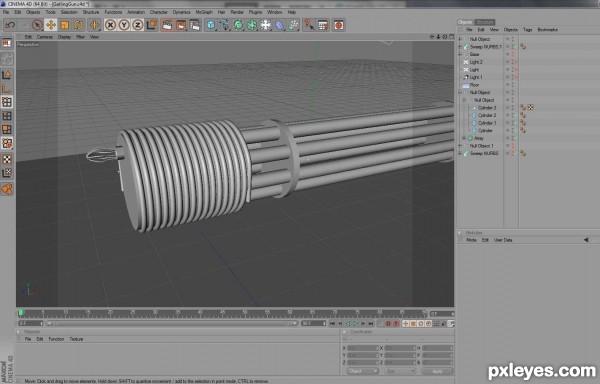Open the Render menu
The height and width of the screenshot is (384, 600).
tap(237, 12)
